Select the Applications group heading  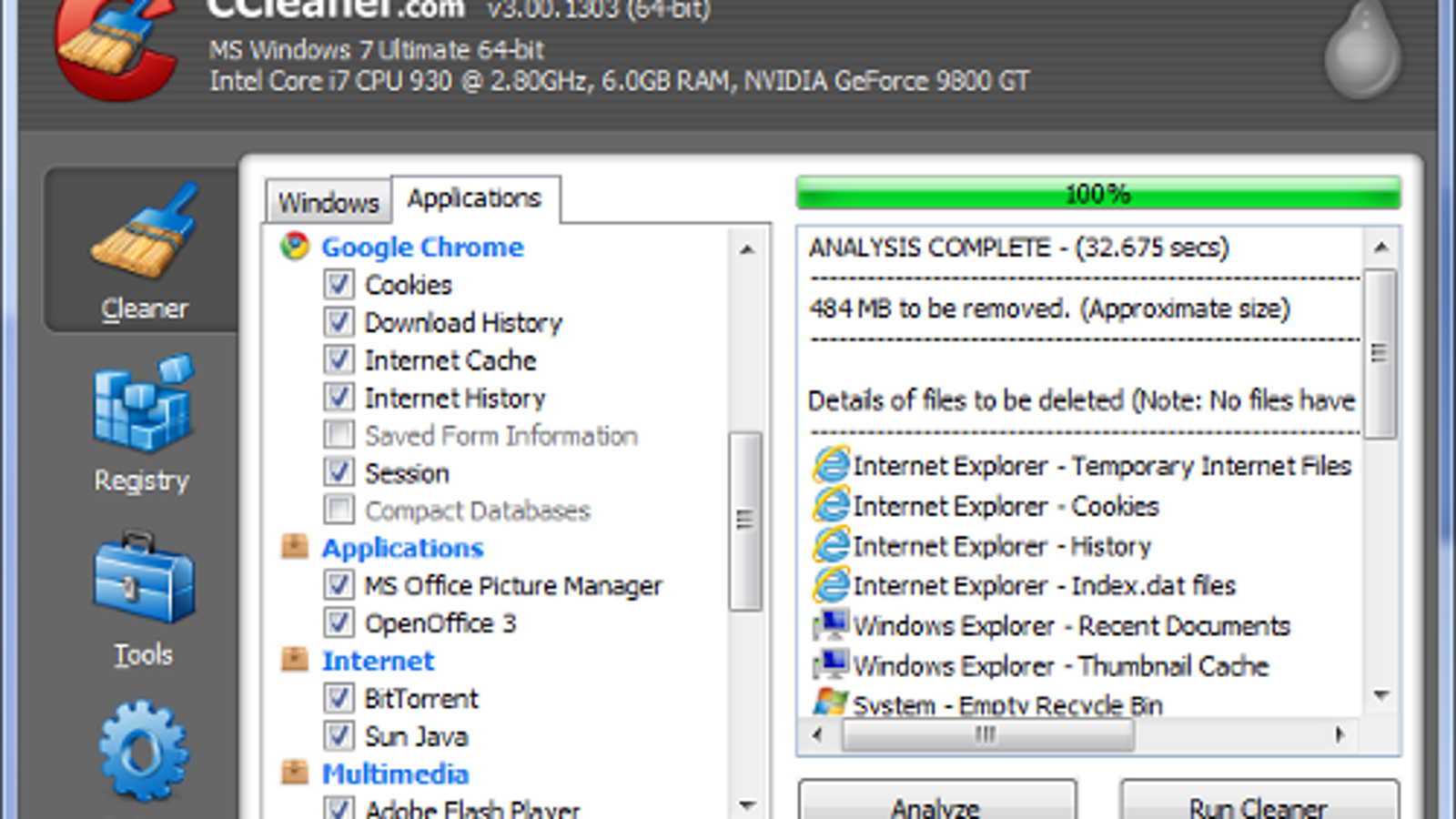[402, 548]
